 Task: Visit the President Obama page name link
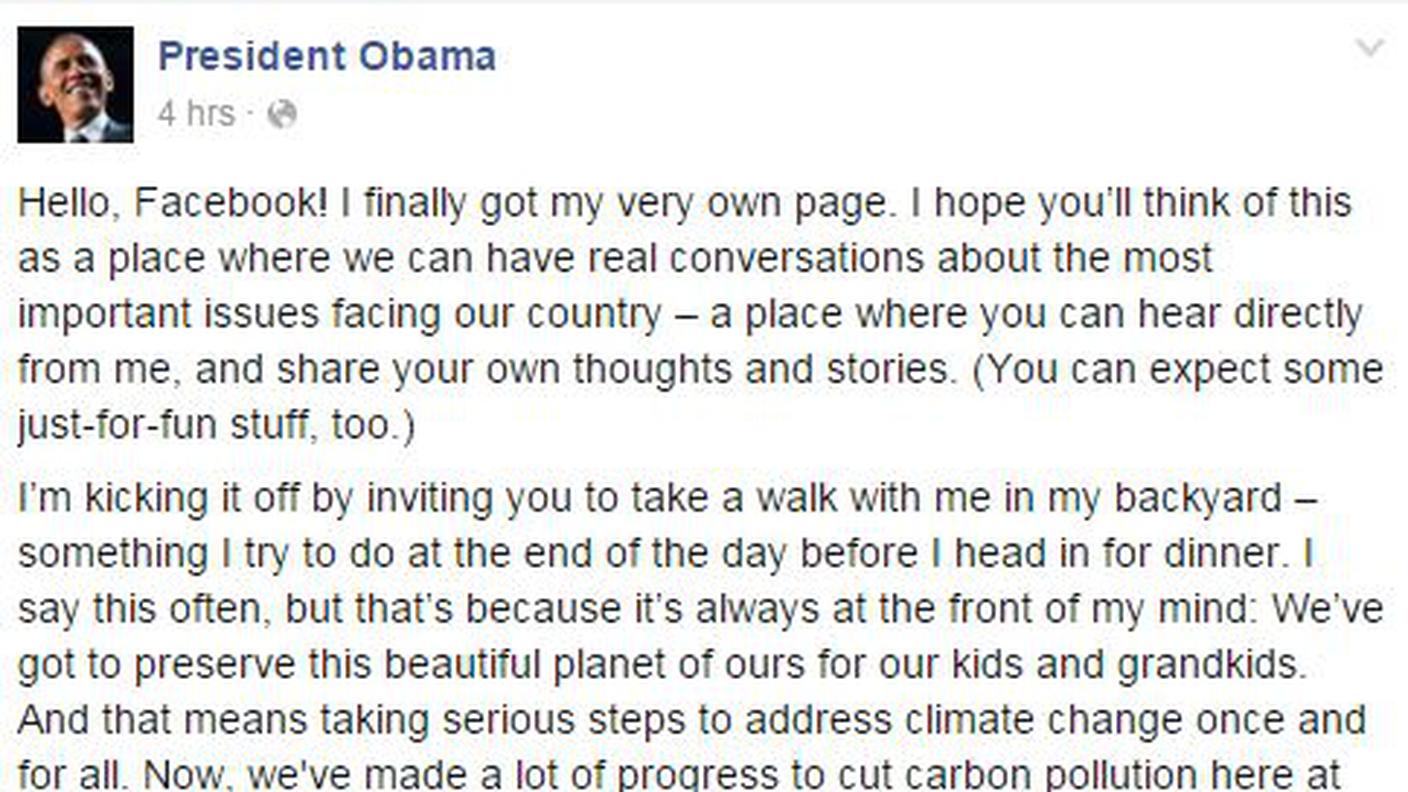pyautogui.click(x=327, y=56)
